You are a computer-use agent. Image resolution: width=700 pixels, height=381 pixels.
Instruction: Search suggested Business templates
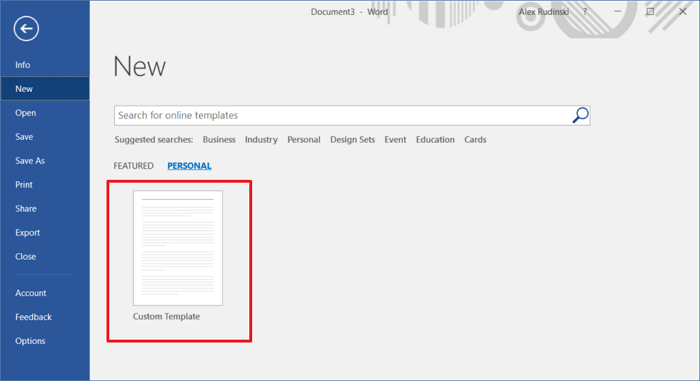(219, 140)
